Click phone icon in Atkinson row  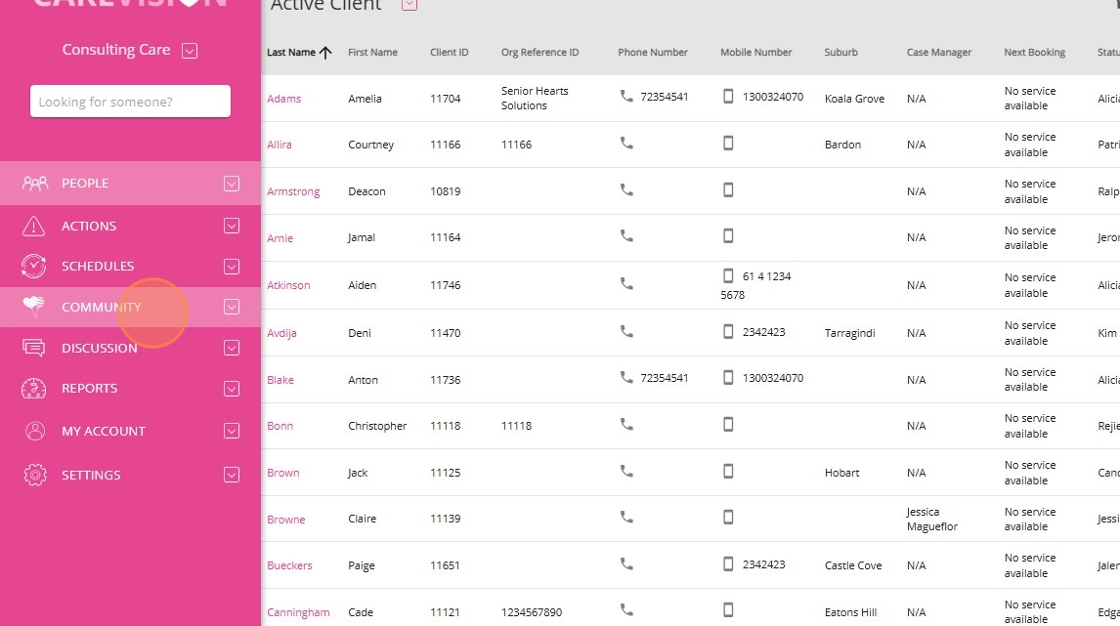[626, 284]
